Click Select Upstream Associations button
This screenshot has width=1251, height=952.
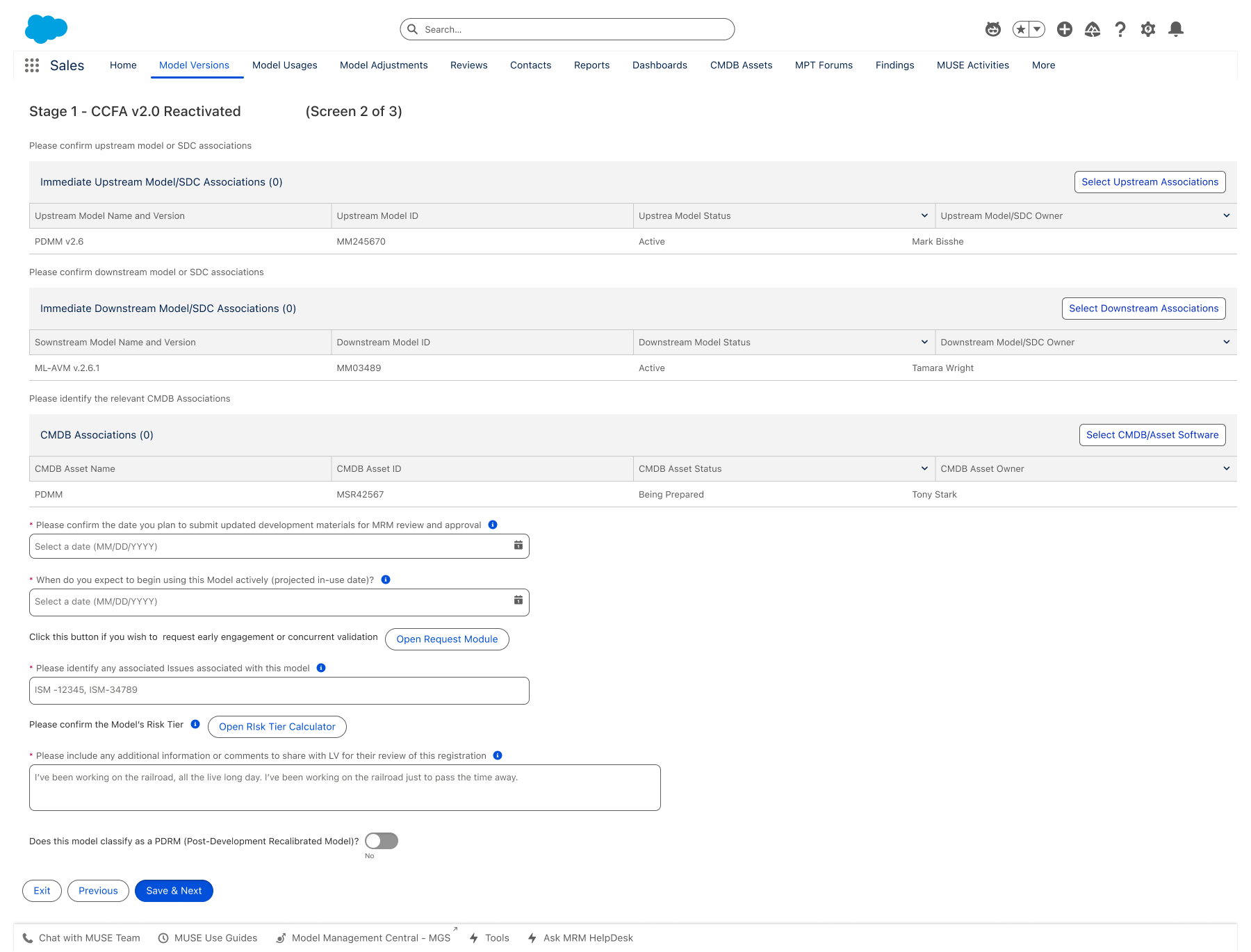(1150, 182)
